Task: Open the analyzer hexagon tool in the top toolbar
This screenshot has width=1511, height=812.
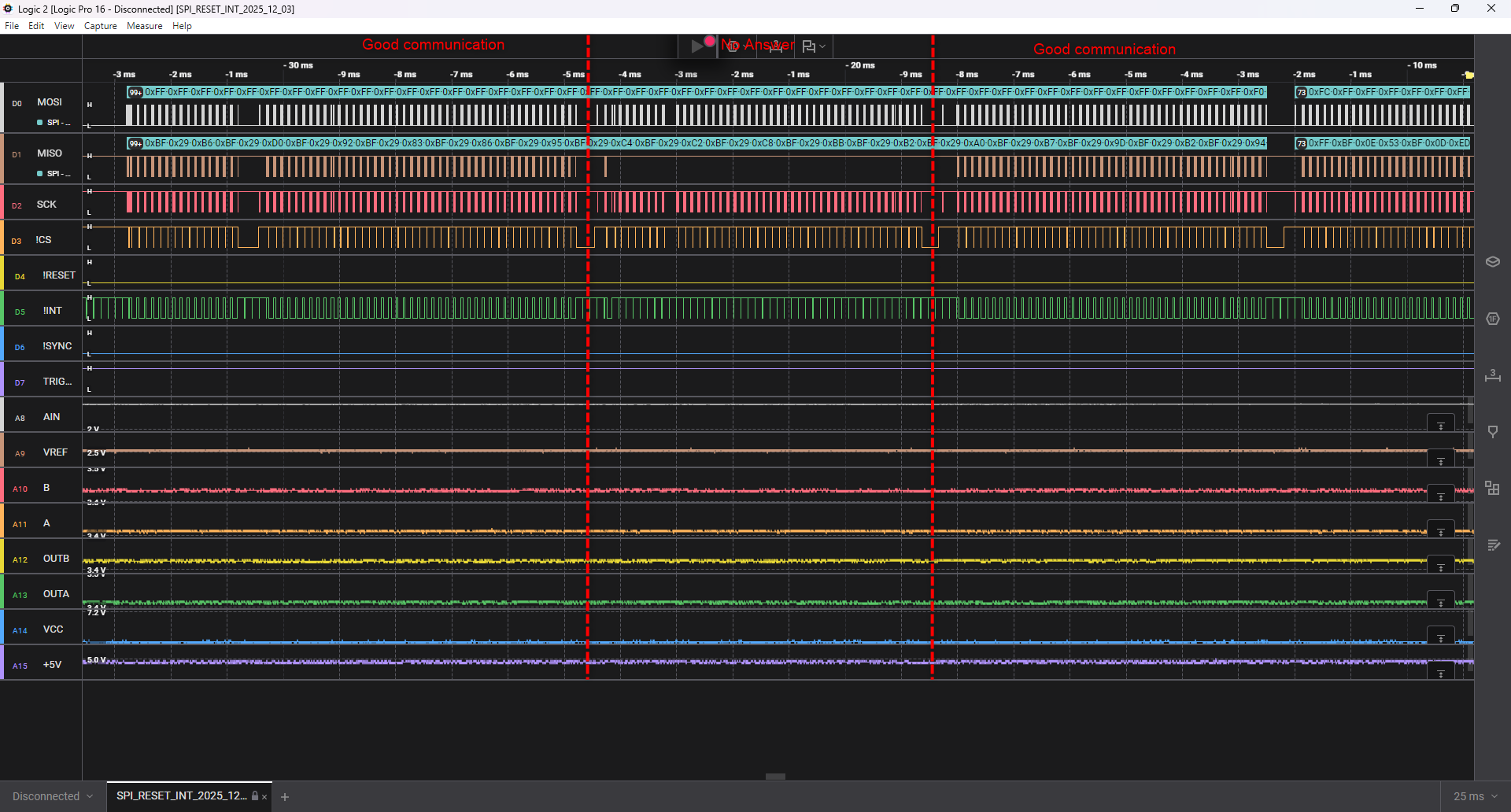Action: click(733, 46)
